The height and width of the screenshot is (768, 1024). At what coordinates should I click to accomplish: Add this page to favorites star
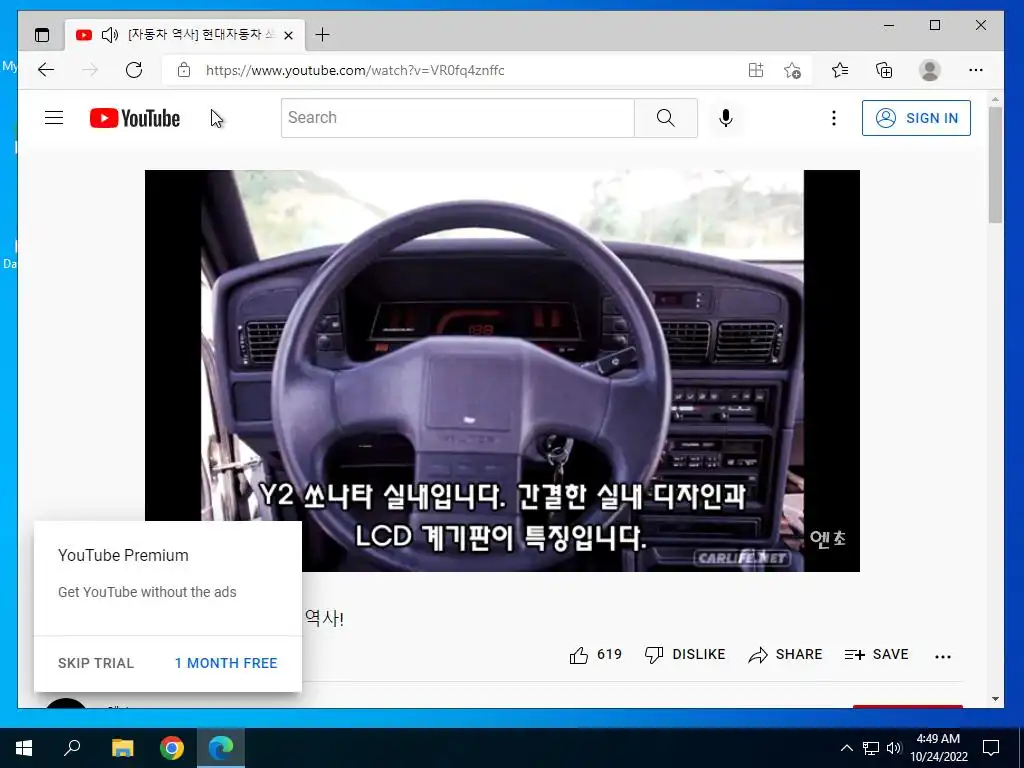click(792, 70)
